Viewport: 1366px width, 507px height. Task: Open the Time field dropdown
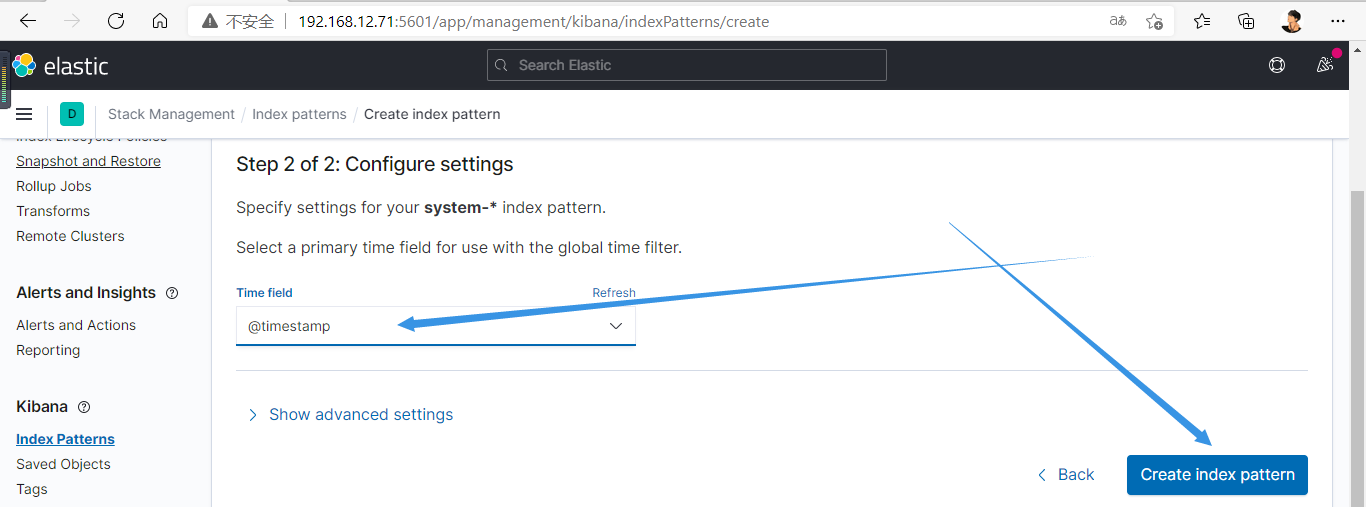(436, 326)
